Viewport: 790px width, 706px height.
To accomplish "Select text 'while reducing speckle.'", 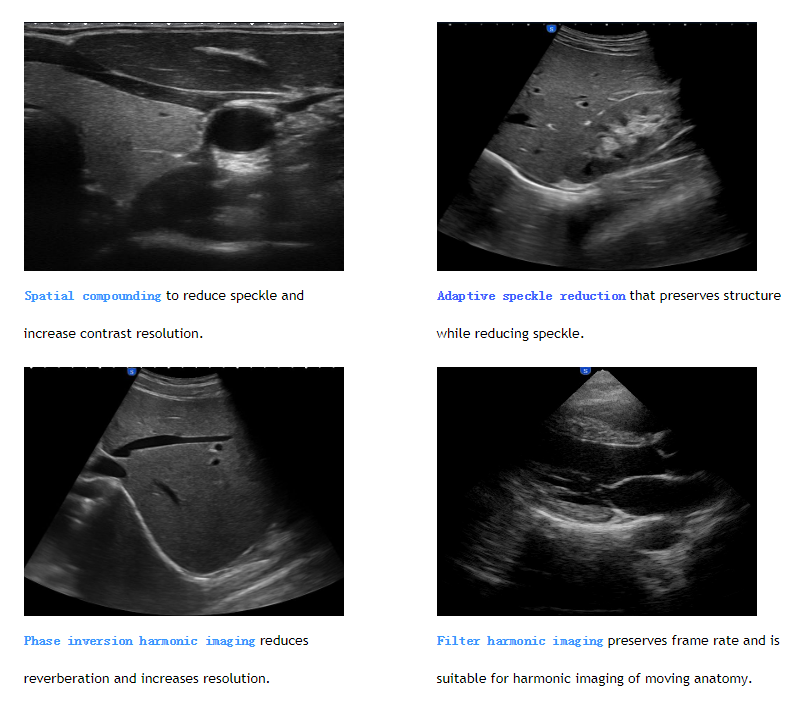I will 510,334.
